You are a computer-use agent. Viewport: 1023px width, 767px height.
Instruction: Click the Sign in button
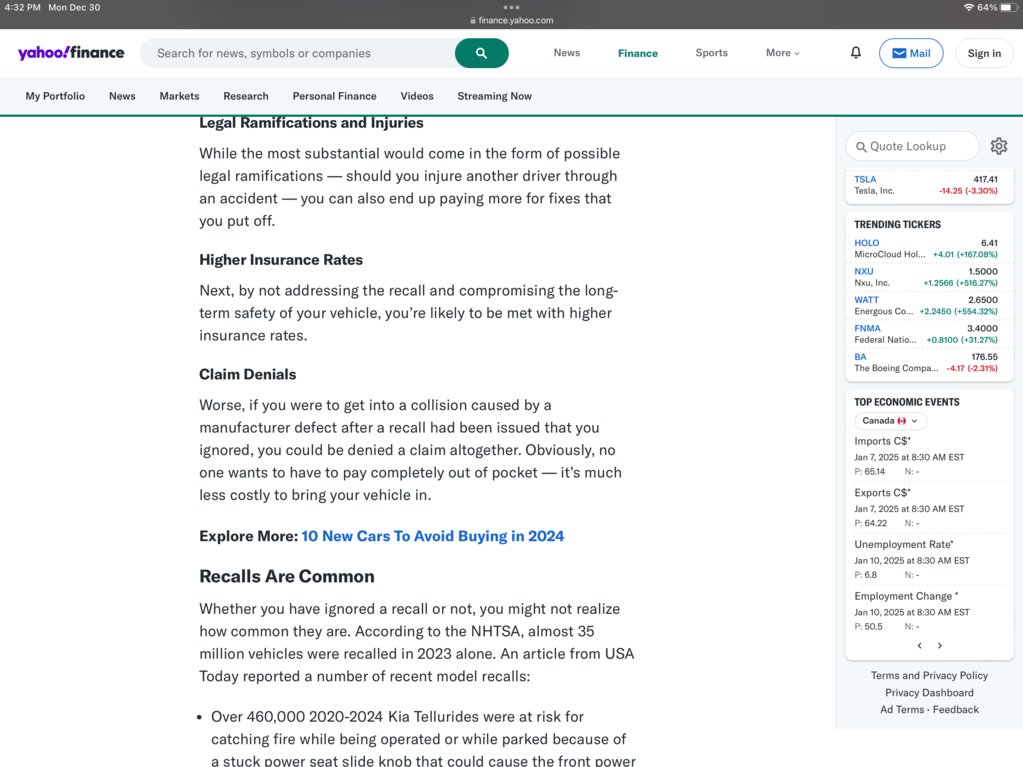pyautogui.click(x=984, y=53)
